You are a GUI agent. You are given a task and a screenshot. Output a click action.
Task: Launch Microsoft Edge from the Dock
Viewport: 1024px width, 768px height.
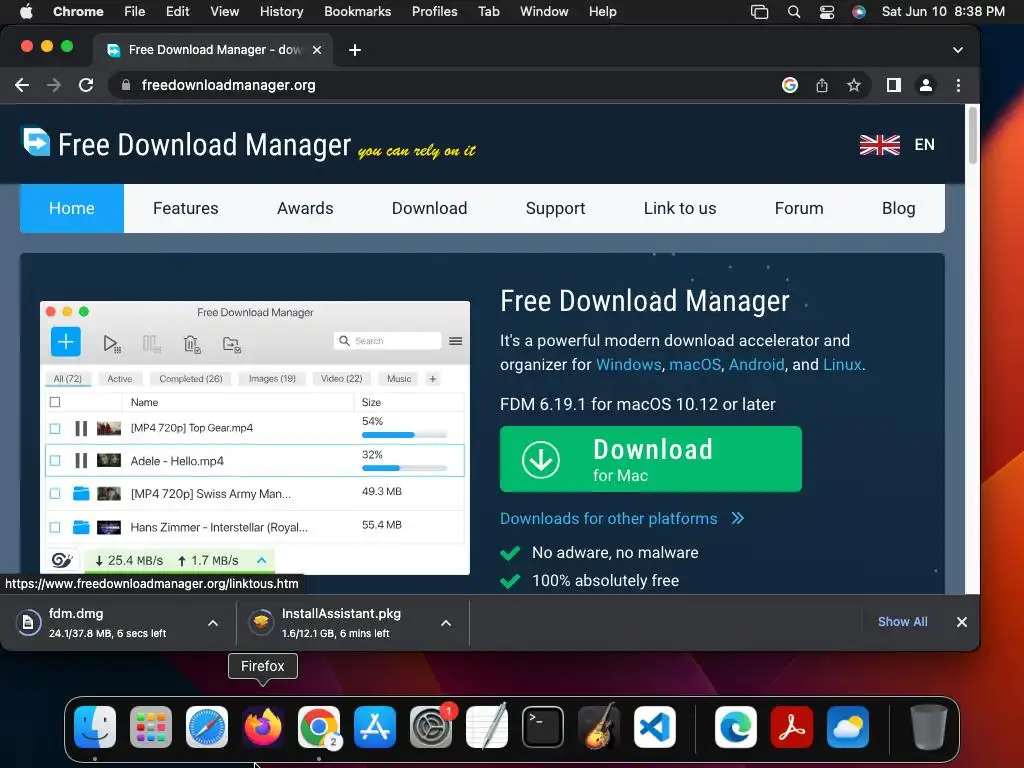point(736,727)
